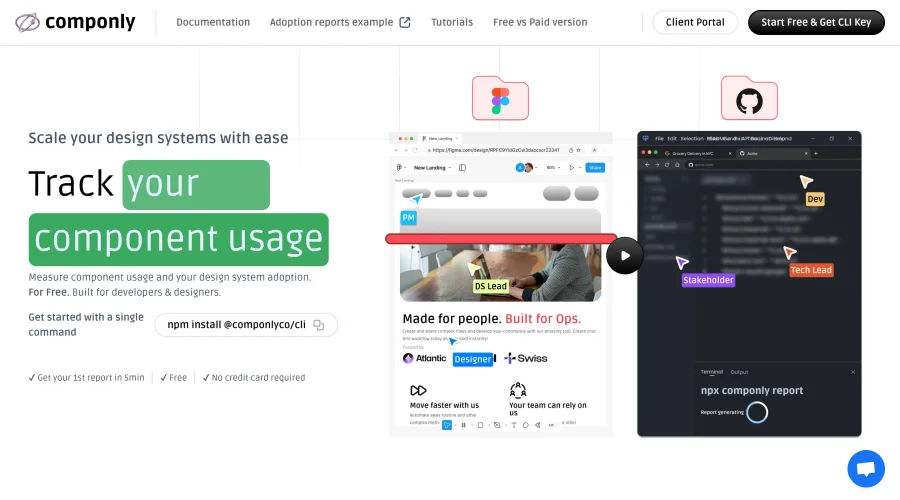Screen dimensions: 900x500
Task: Open the Documentation menu item
Action: (x=213, y=22)
